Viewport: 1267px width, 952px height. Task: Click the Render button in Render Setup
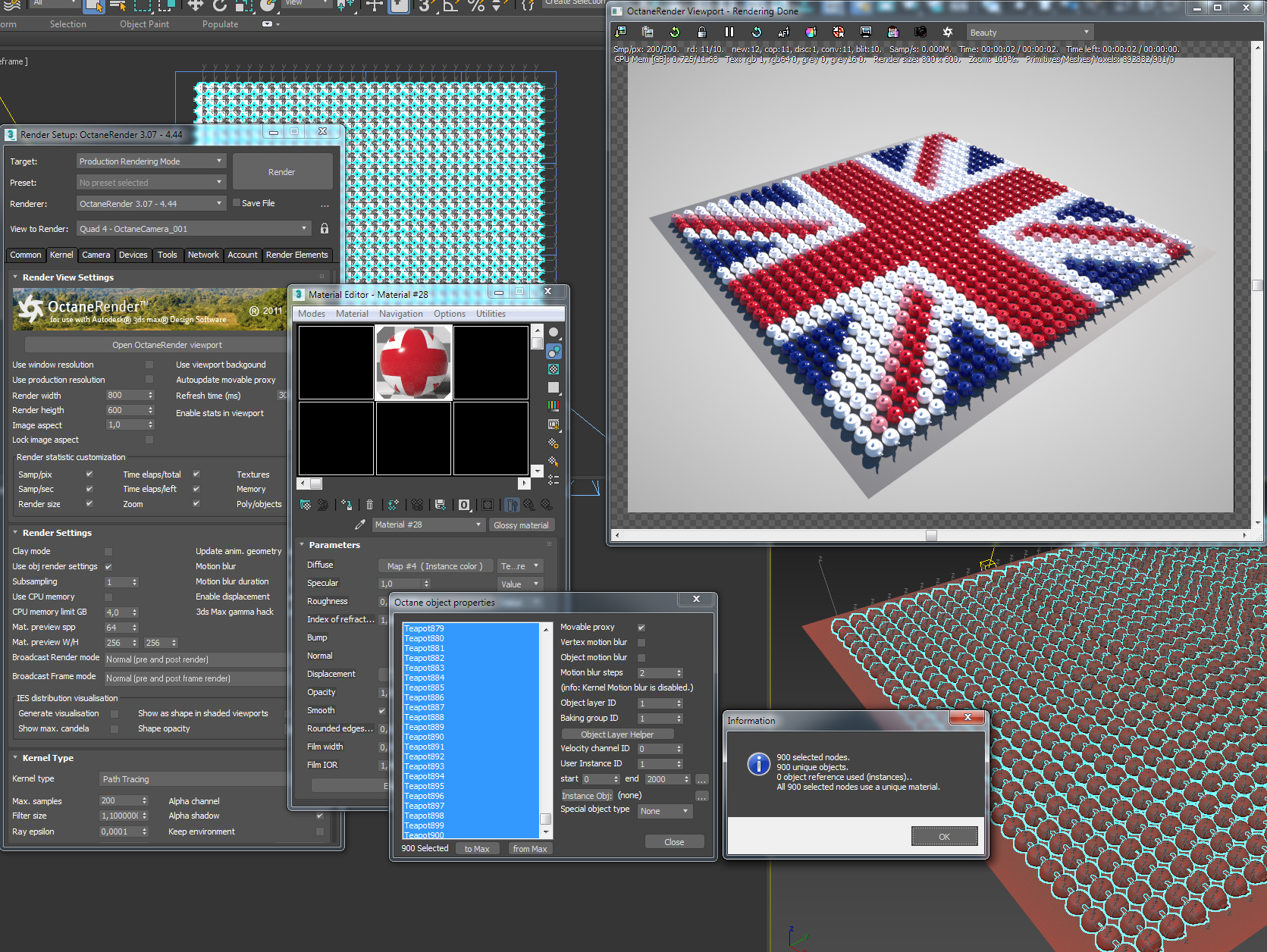click(282, 172)
